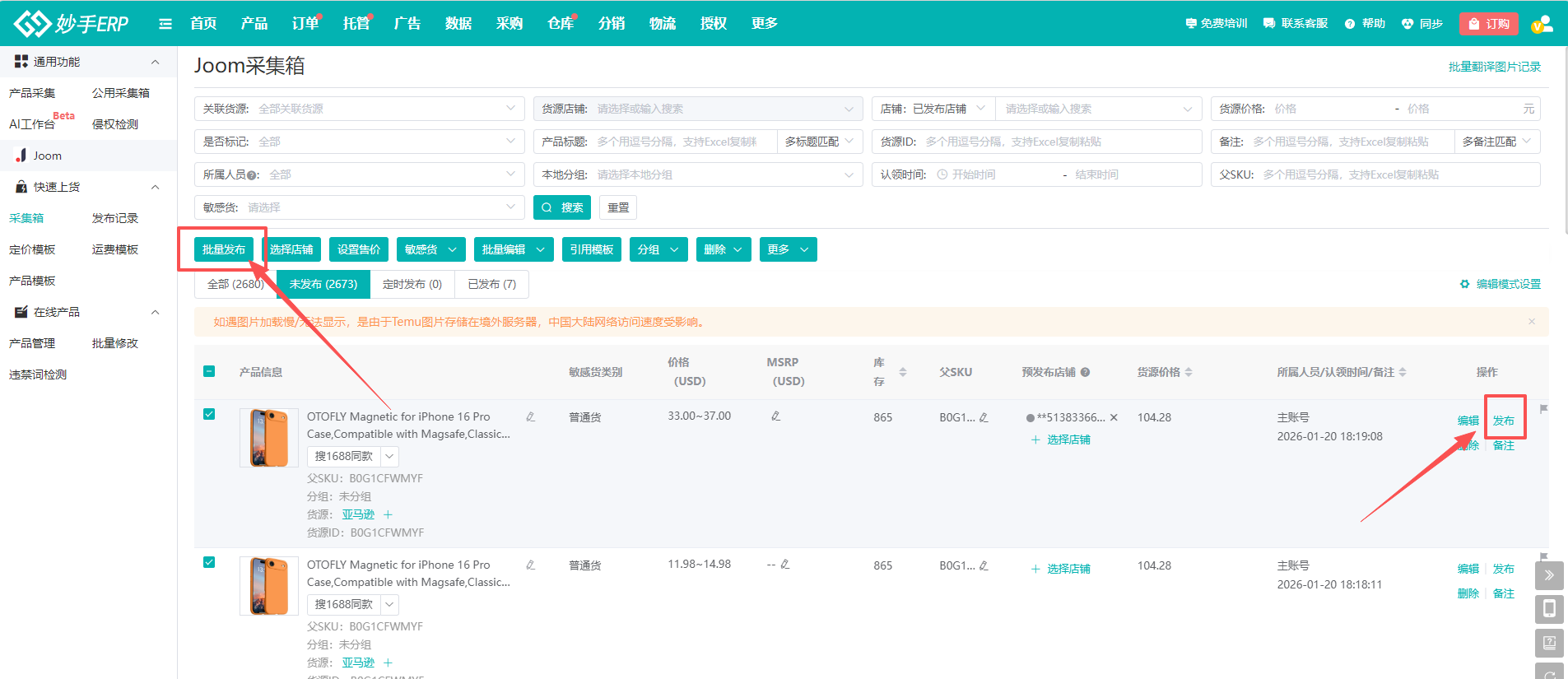Collapse the 通用功能 sidebar section
The width and height of the screenshot is (1568, 679).
tap(155, 62)
